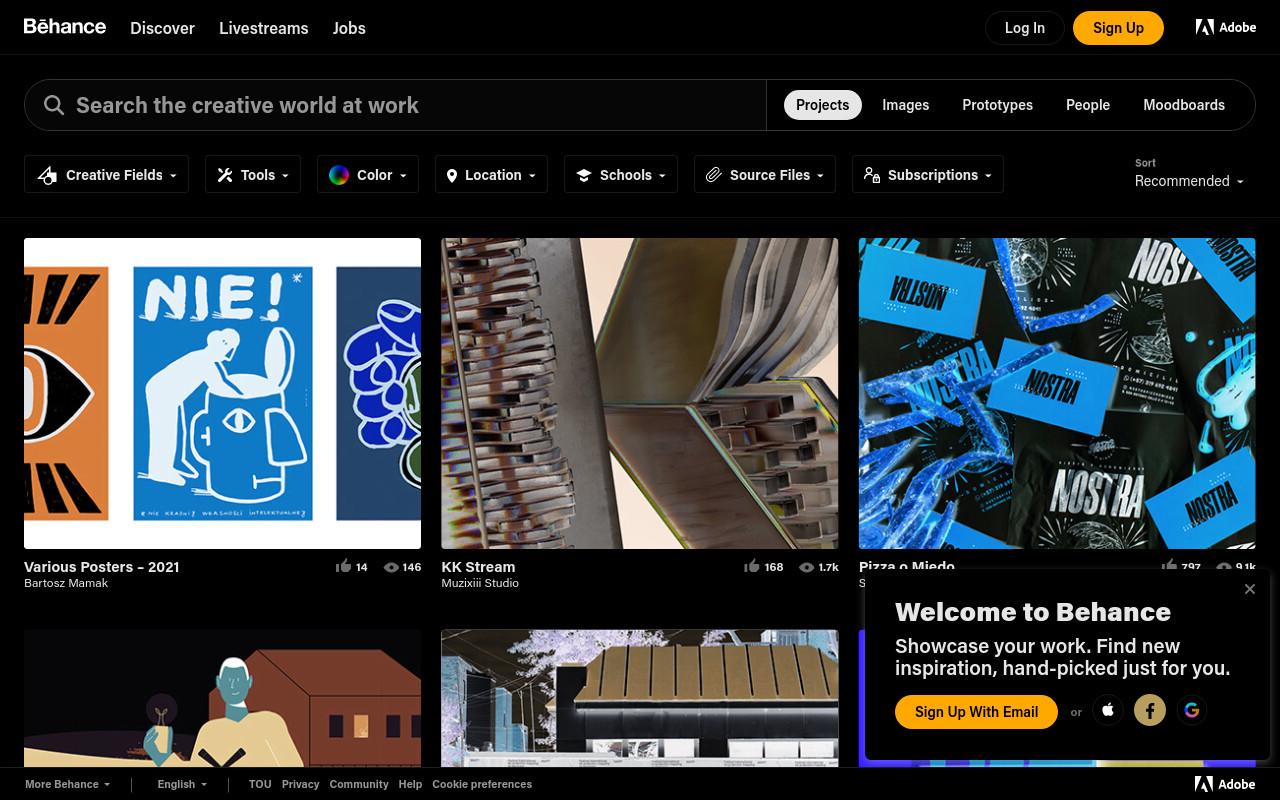Click the search magnifier icon
1280x800 pixels.
(x=54, y=105)
